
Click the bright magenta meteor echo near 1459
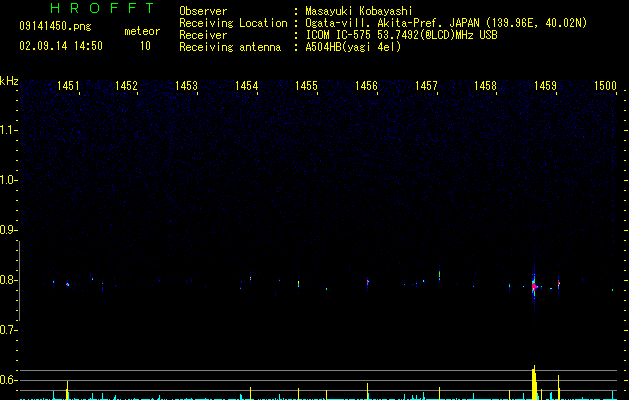pyautogui.click(x=534, y=286)
